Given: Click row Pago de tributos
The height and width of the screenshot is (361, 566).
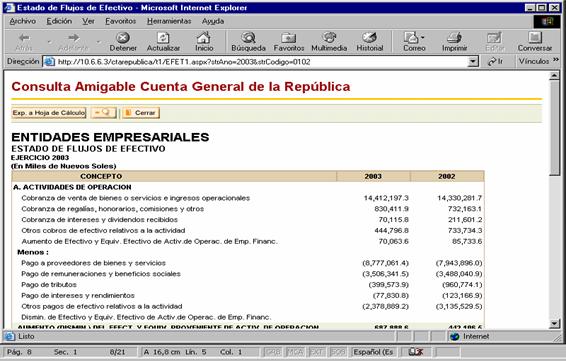Looking at the screenshot, I should (248, 284).
